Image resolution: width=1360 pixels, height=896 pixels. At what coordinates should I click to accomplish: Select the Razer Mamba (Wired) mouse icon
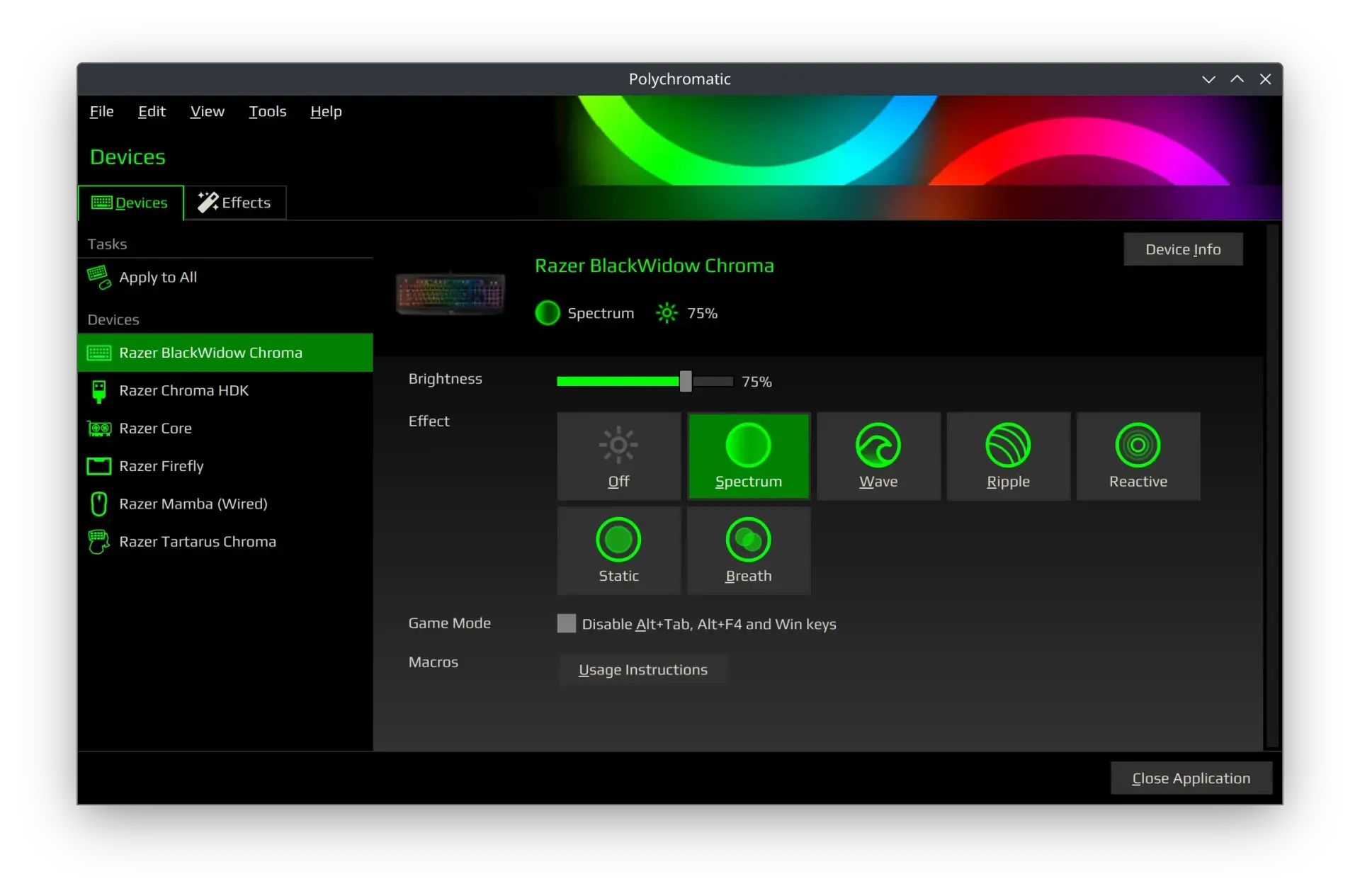click(x=98, y=504)
